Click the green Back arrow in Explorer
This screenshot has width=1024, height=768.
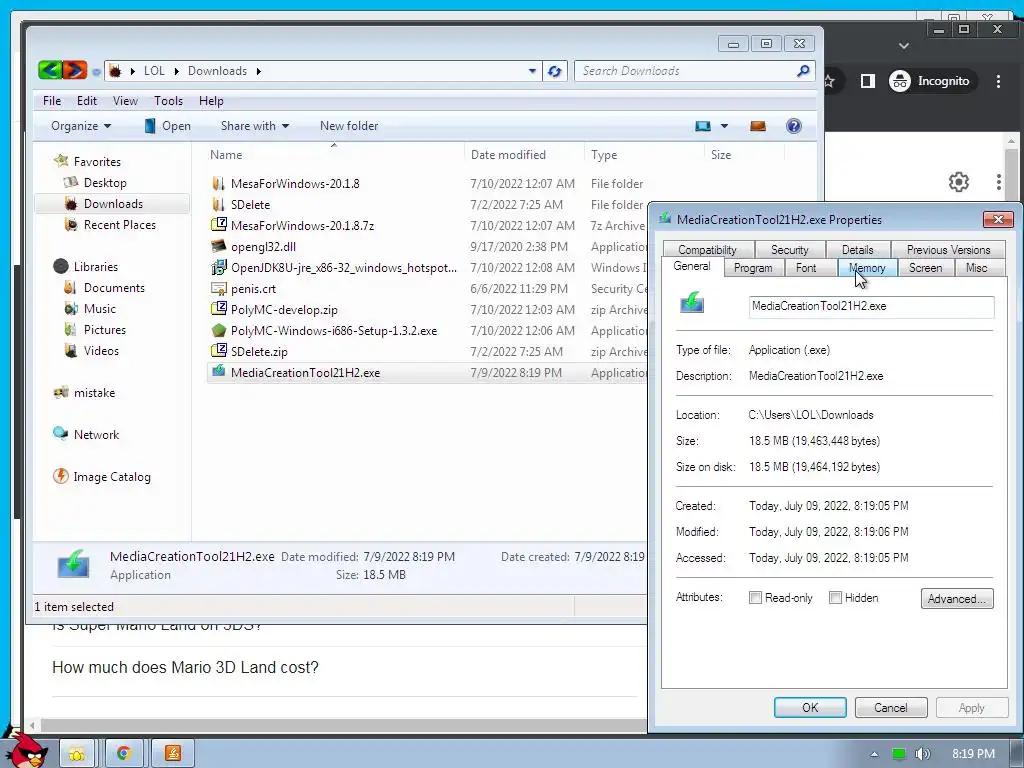click(50, 71)
